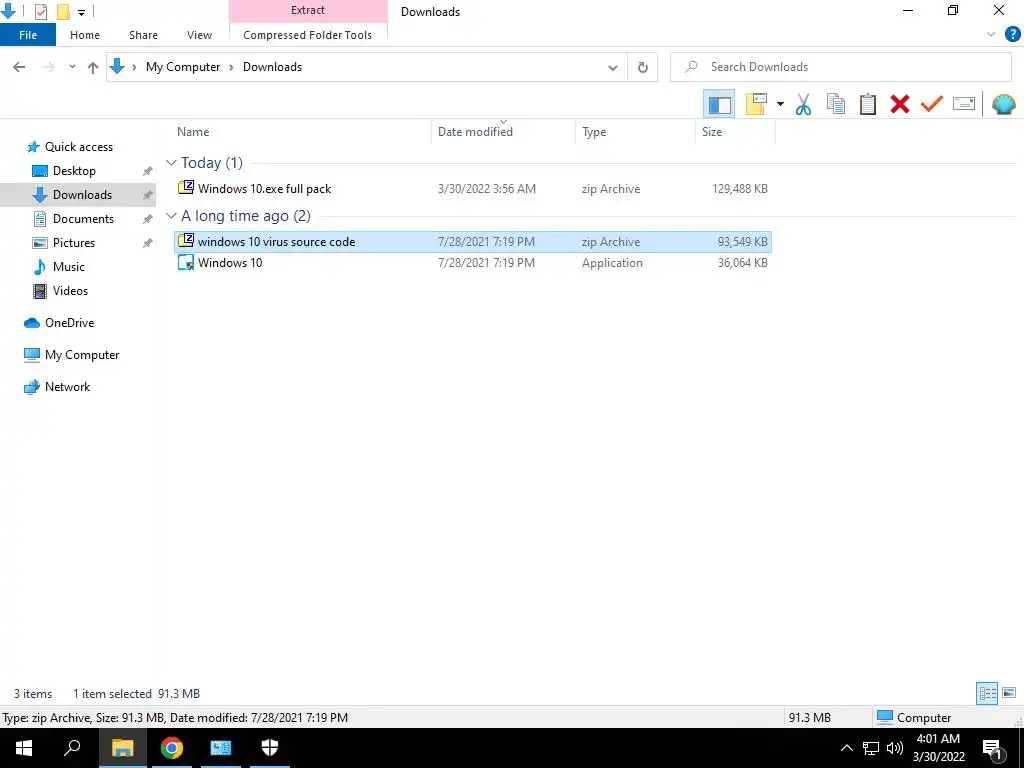Click the new folder toolbar icon

[756, 104]
